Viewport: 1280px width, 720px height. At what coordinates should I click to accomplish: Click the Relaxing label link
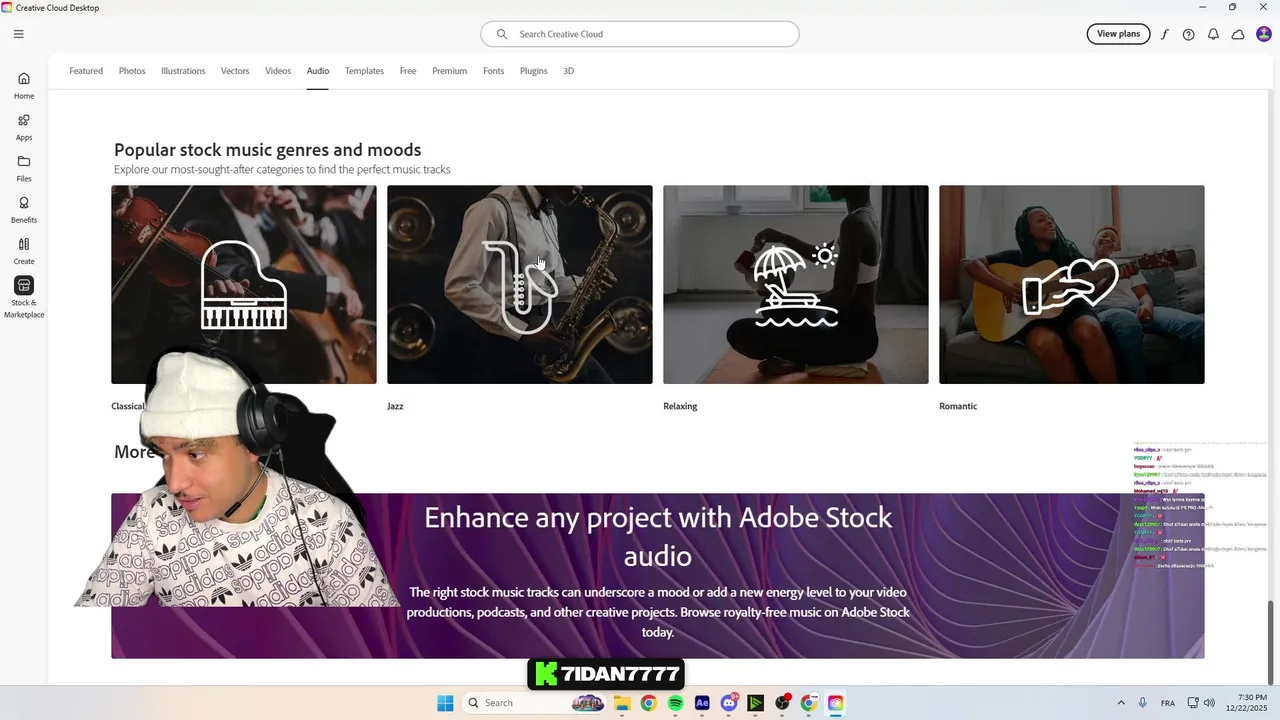pos(680,406)
